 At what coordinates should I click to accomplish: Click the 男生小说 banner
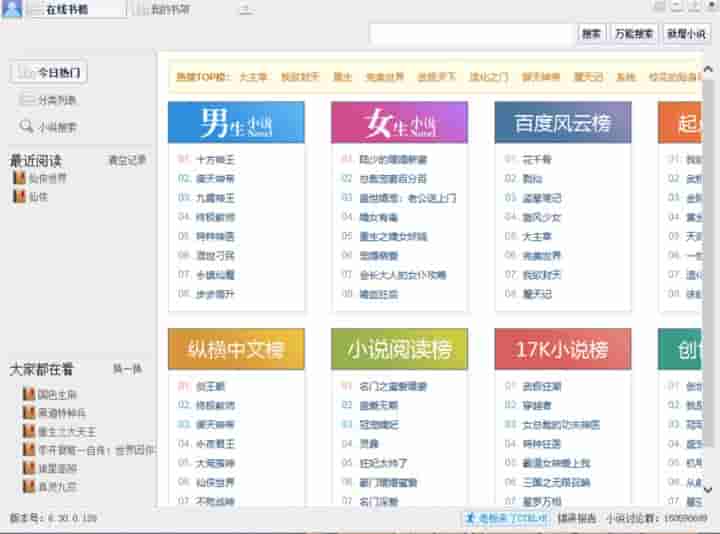click(x=235, y=123)
